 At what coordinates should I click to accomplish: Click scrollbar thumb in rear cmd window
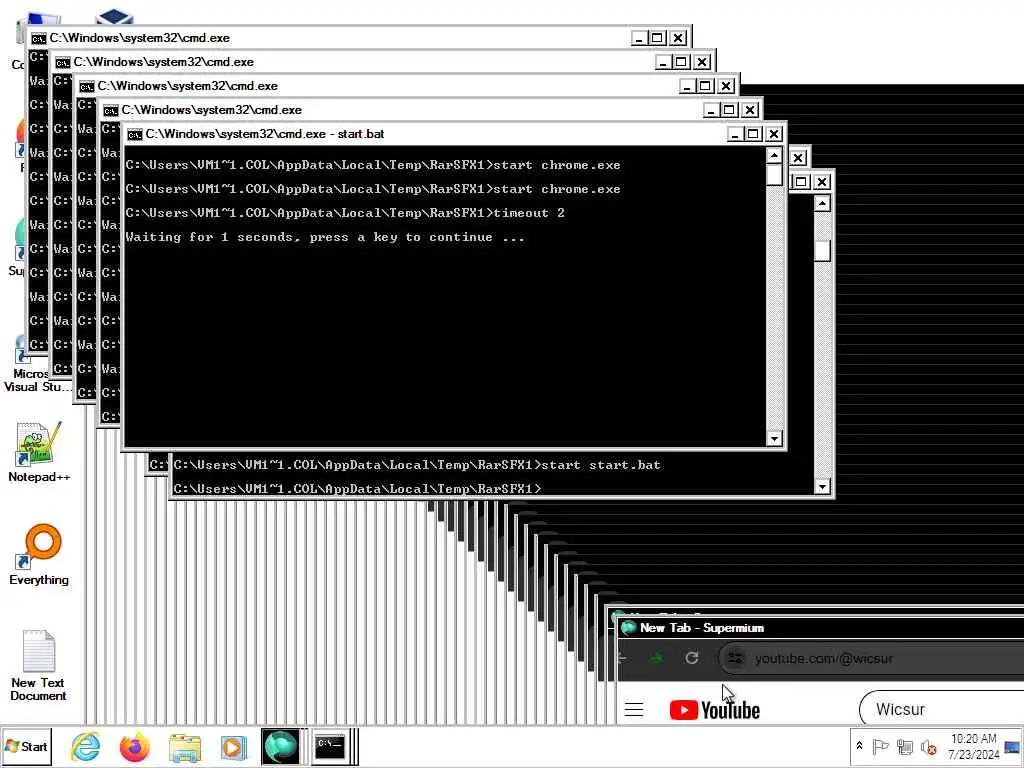tap(822, 251)
